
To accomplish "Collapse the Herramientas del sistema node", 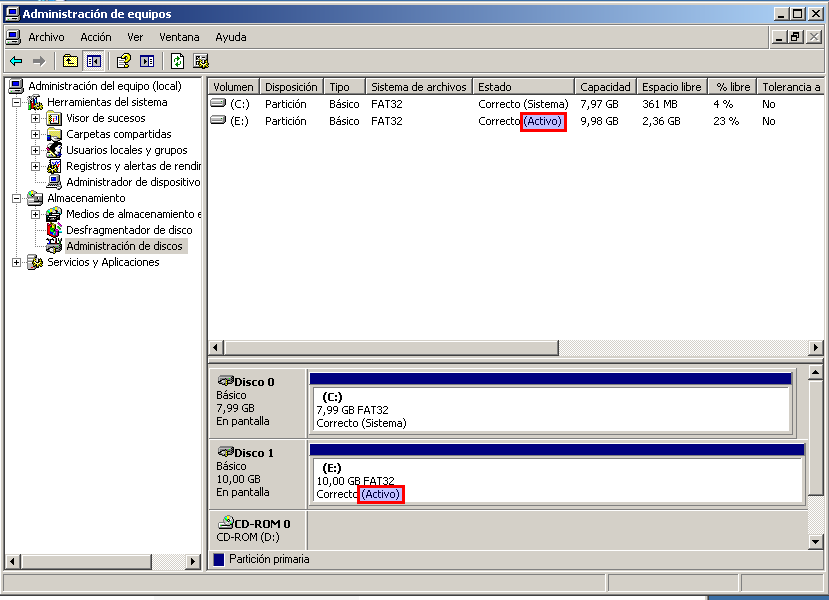I will (x=17, y=102).
